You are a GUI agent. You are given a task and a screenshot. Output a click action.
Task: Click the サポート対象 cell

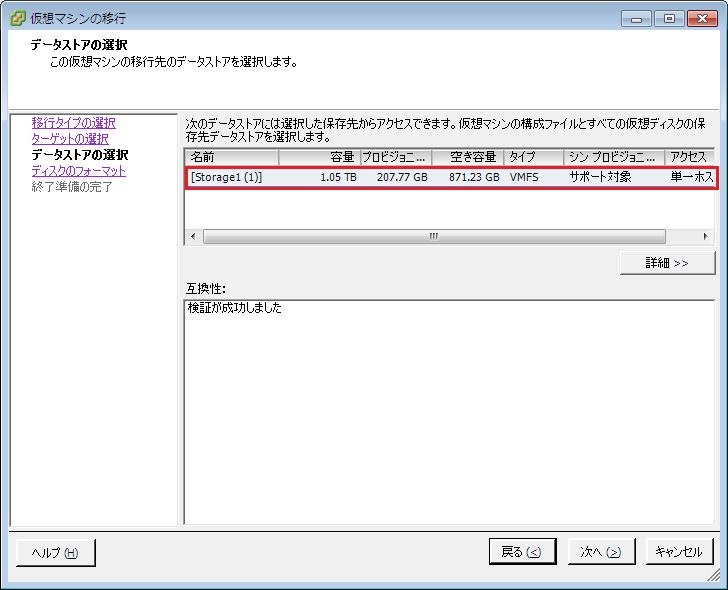click(600, 177)
